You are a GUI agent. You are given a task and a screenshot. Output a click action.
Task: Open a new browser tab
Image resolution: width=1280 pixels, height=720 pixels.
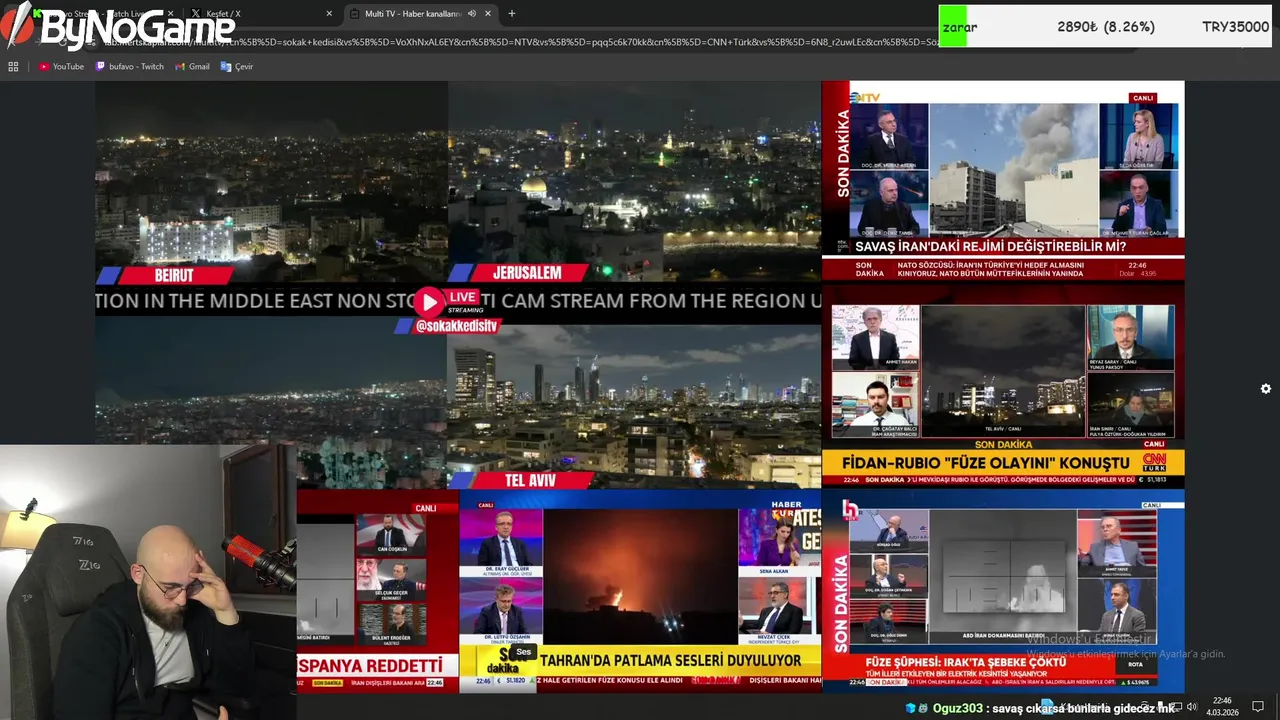click(x=512, y=14)
